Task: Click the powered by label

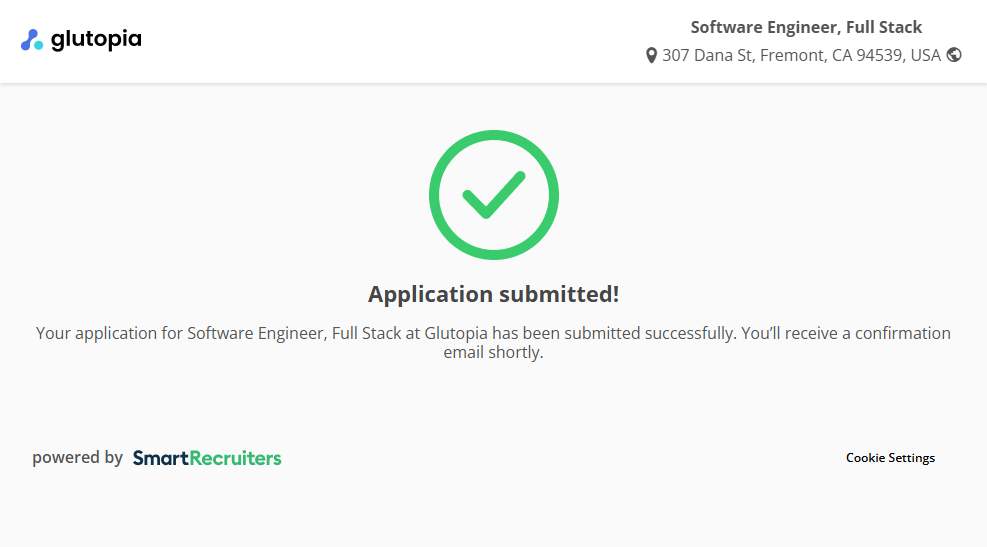Action: [x=77, y=458]
